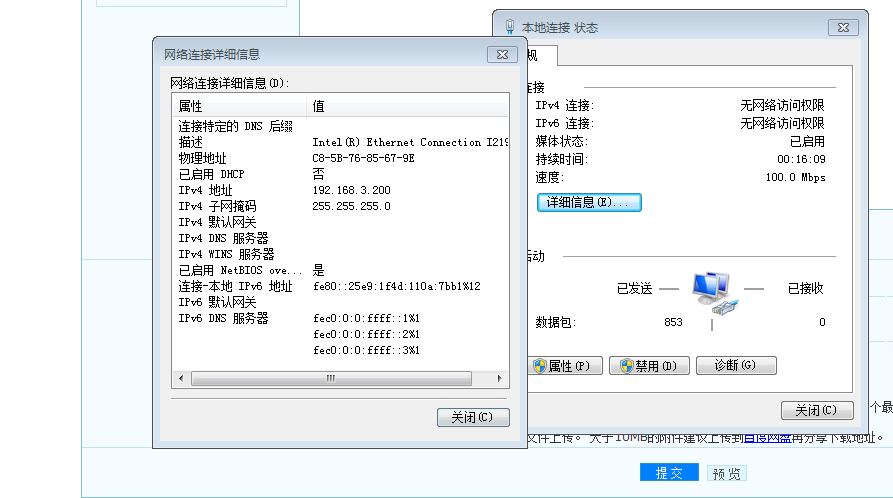Click left arrow of the details scrollbar

(180, 379)
